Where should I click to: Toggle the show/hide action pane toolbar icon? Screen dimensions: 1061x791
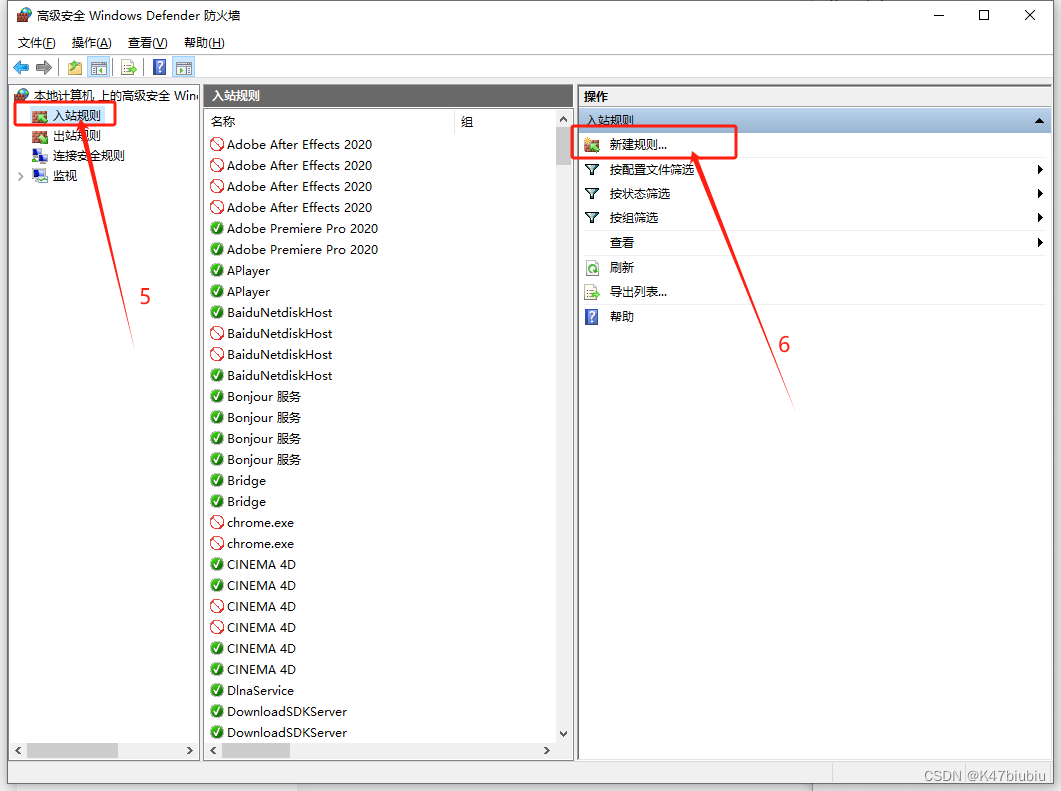click(184, 68)
